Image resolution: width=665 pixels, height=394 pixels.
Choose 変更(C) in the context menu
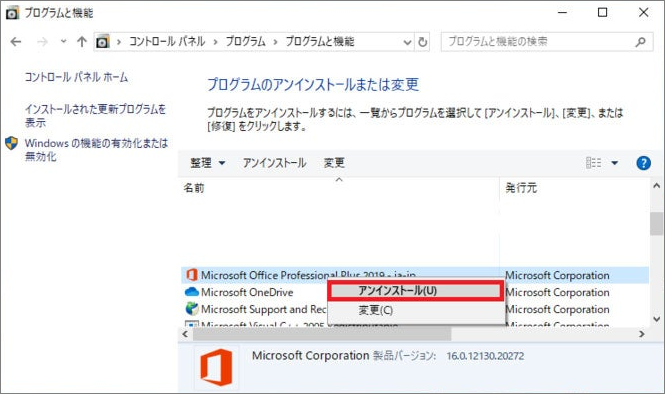[416, 310]
